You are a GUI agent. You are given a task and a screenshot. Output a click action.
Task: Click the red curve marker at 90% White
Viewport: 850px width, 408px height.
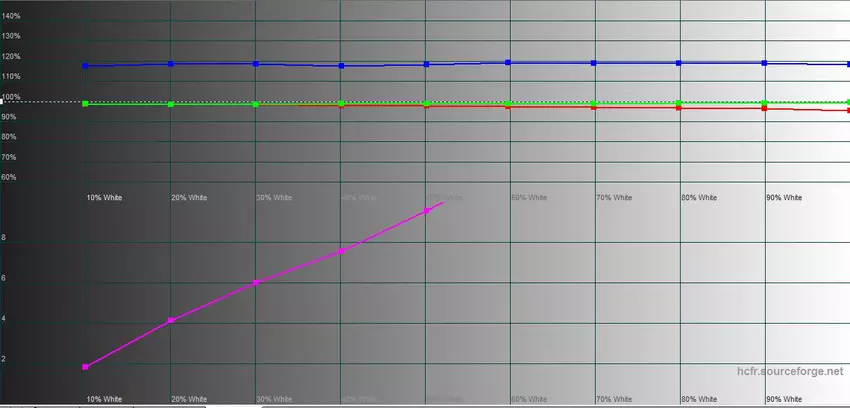coord(765,108)
